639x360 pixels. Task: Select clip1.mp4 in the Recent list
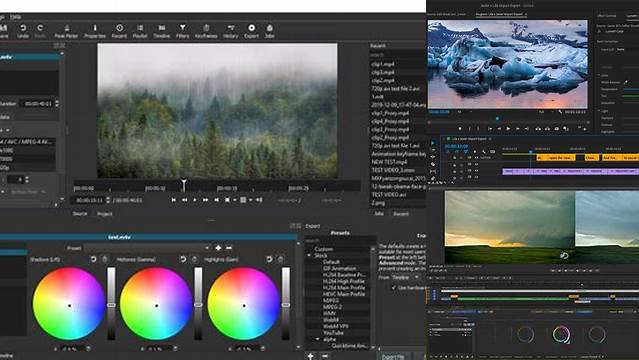click(x=383, y=64)
